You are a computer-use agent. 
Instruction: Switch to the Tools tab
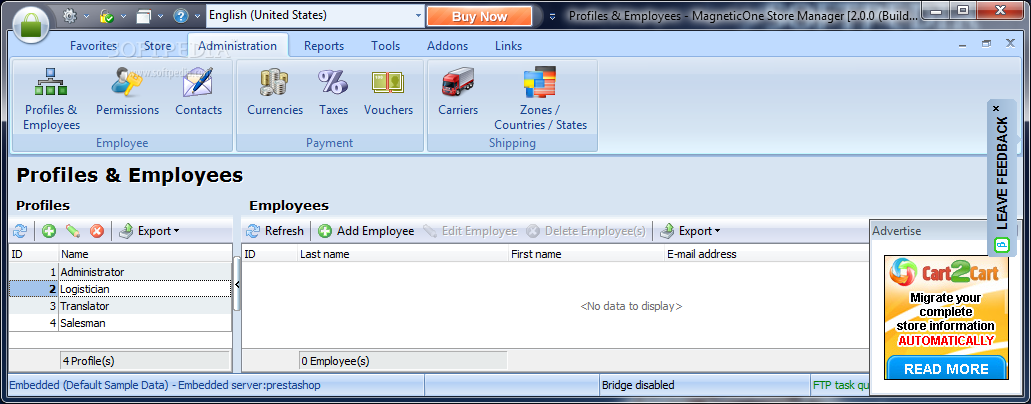385,46
